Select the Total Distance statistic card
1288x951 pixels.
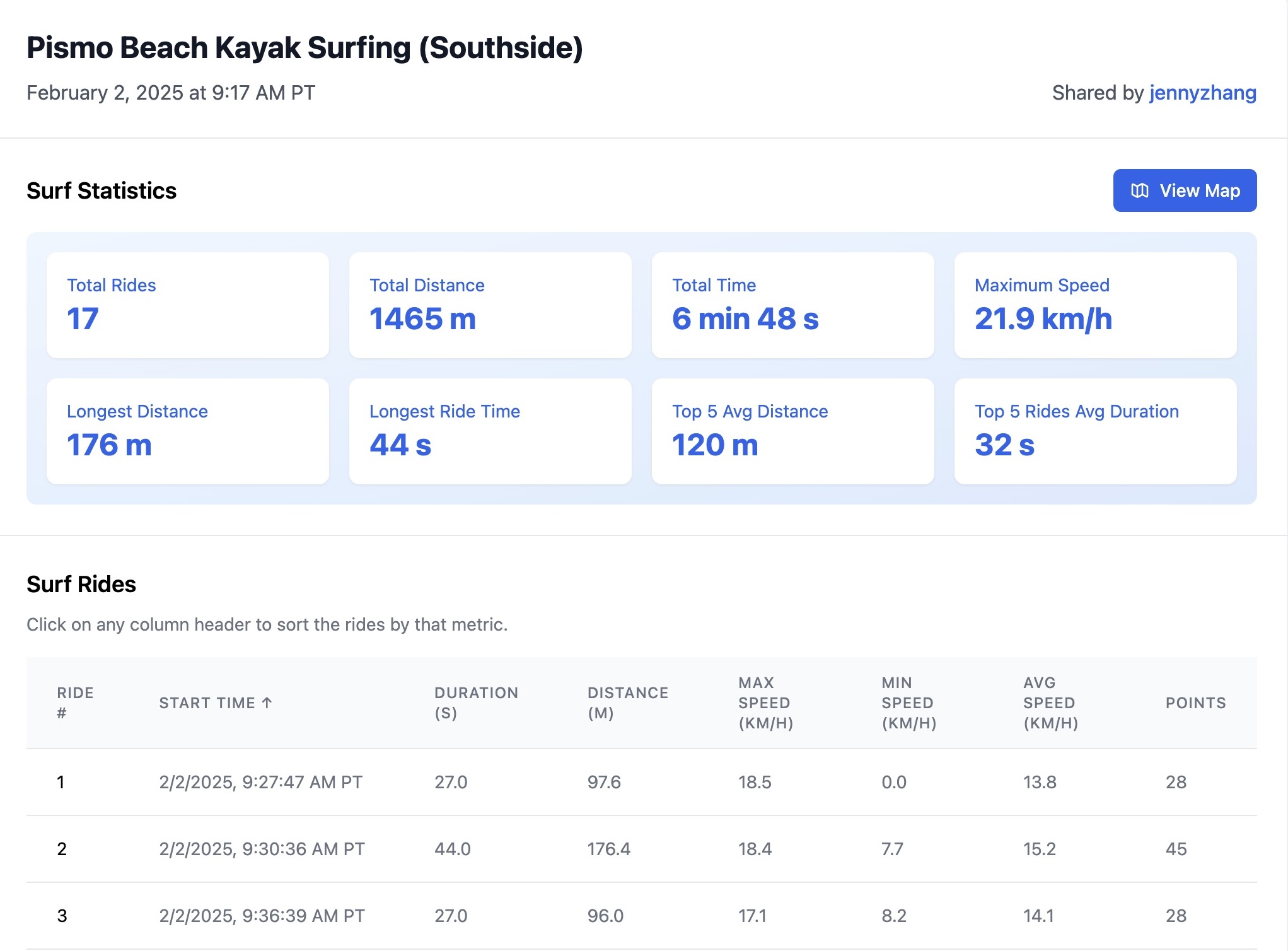click(x=490, y=305)
